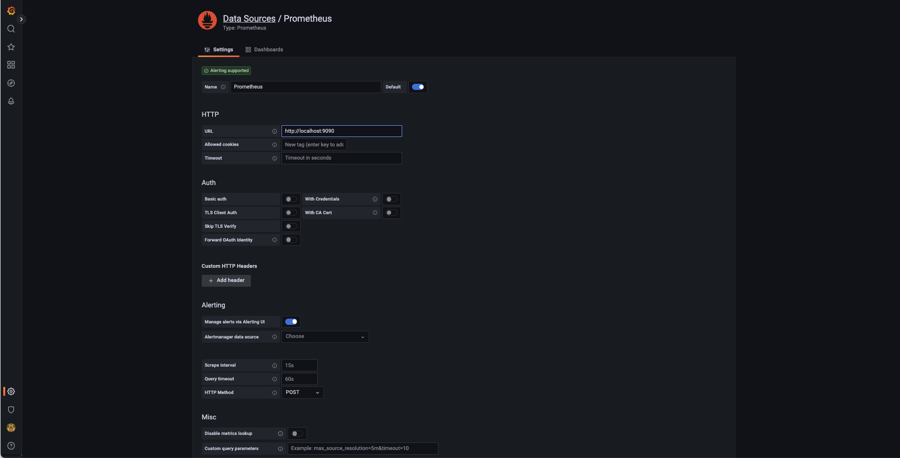Screen dimensions: 900x458
Task: Click the Custom HTTP Headers label
Action: tap(230, 266)
